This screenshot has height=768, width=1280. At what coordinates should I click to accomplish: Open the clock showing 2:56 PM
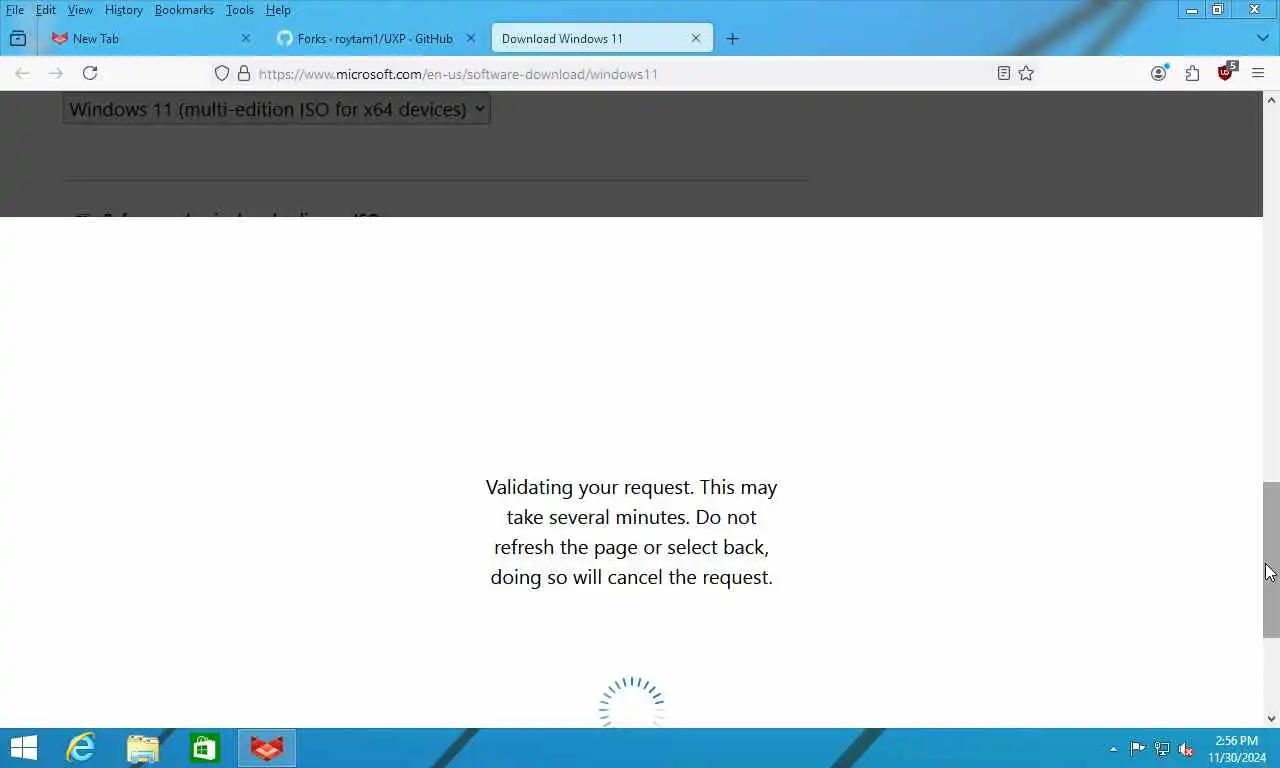(x=1237, y=749)
